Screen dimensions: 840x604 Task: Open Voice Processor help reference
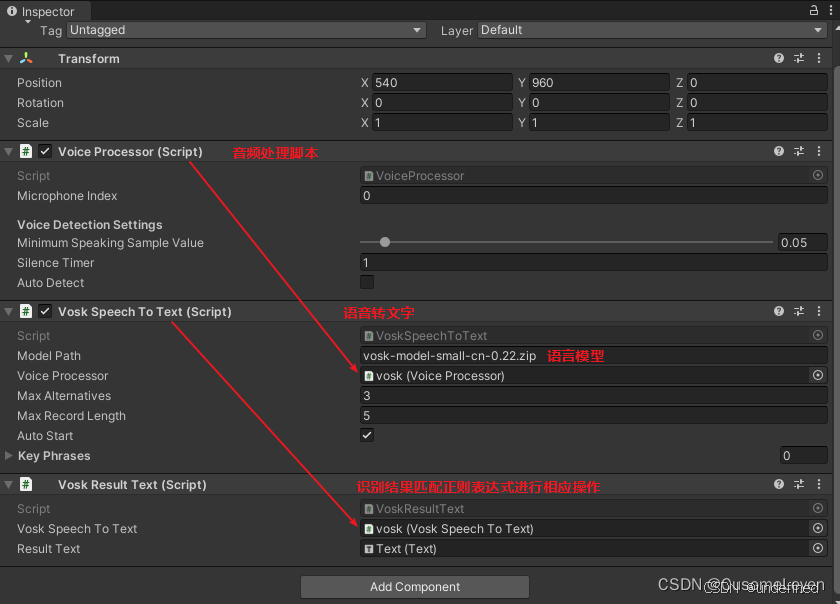point(779,152)
